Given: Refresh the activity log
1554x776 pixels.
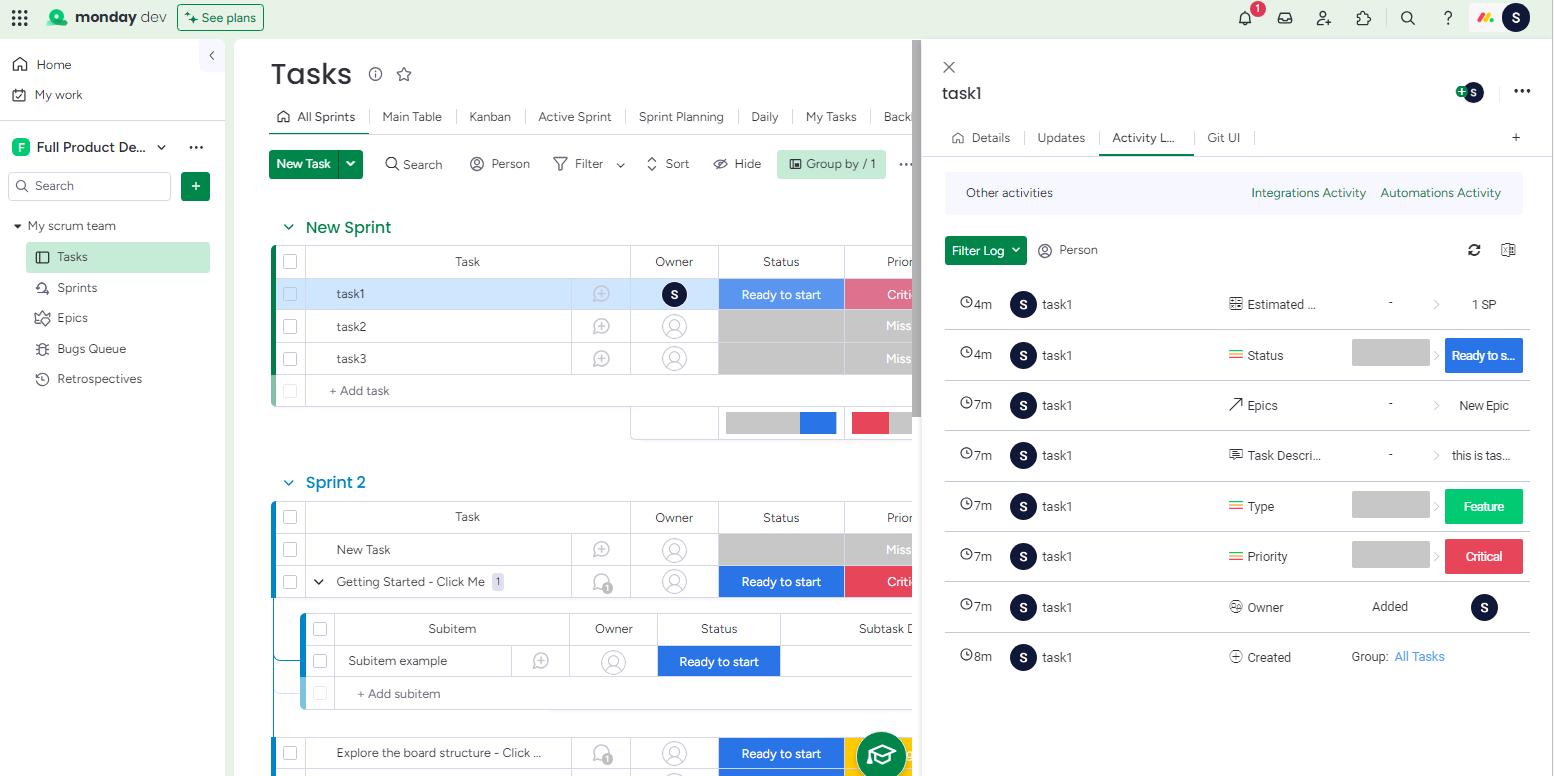Looking at the screenshot, I should click(x=1474, y=250).
